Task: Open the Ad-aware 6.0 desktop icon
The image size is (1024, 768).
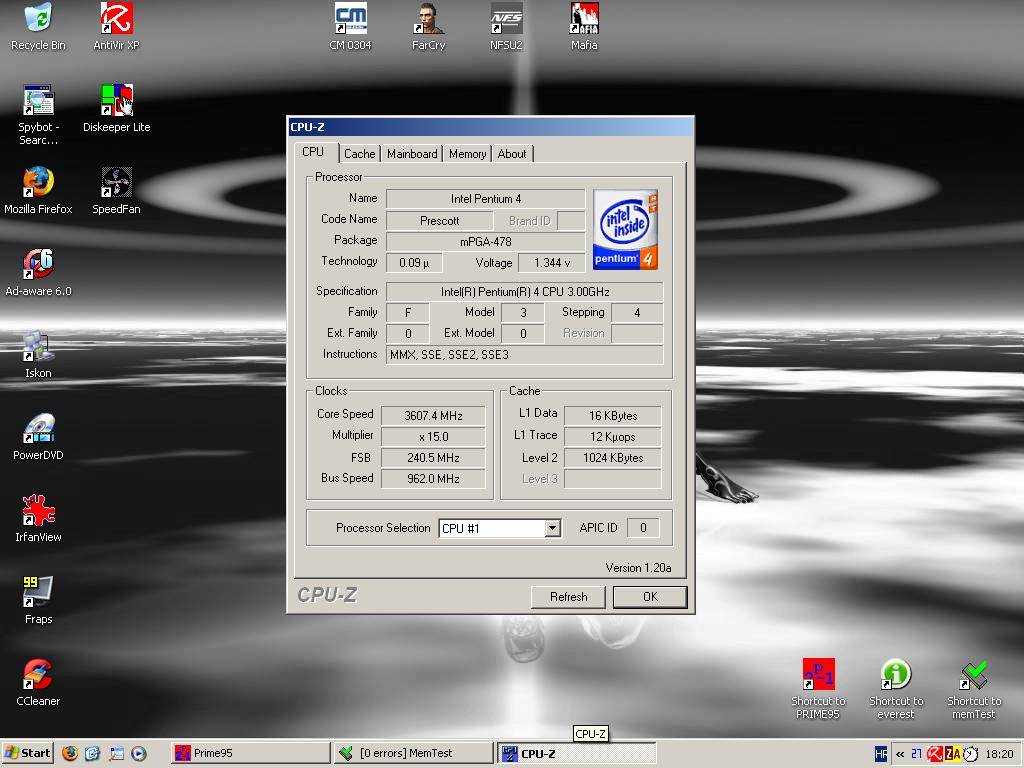Action: click(38, 266)
